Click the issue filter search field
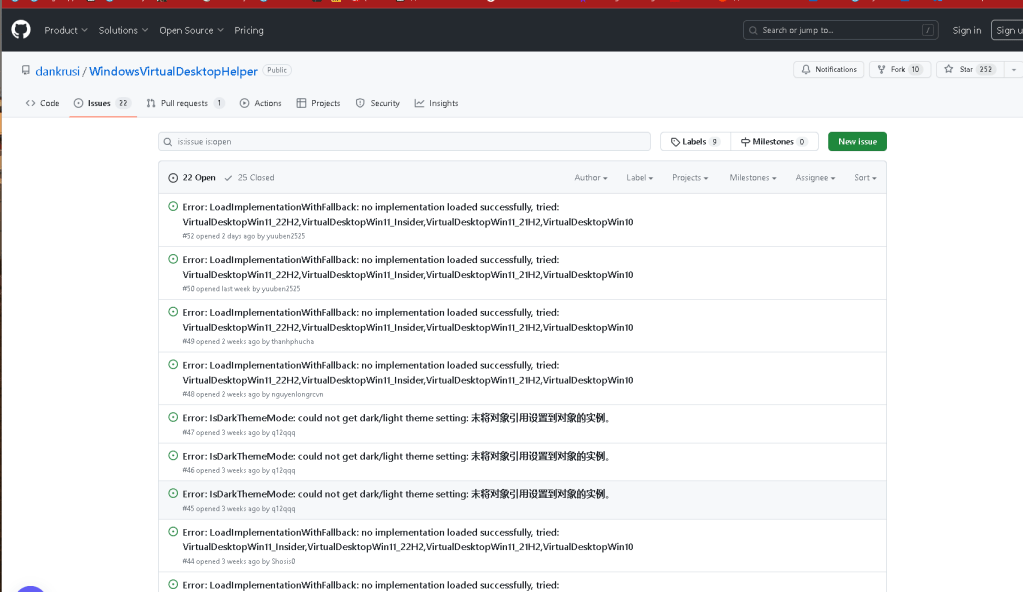Screen dimensions: 1023x592 405,142
